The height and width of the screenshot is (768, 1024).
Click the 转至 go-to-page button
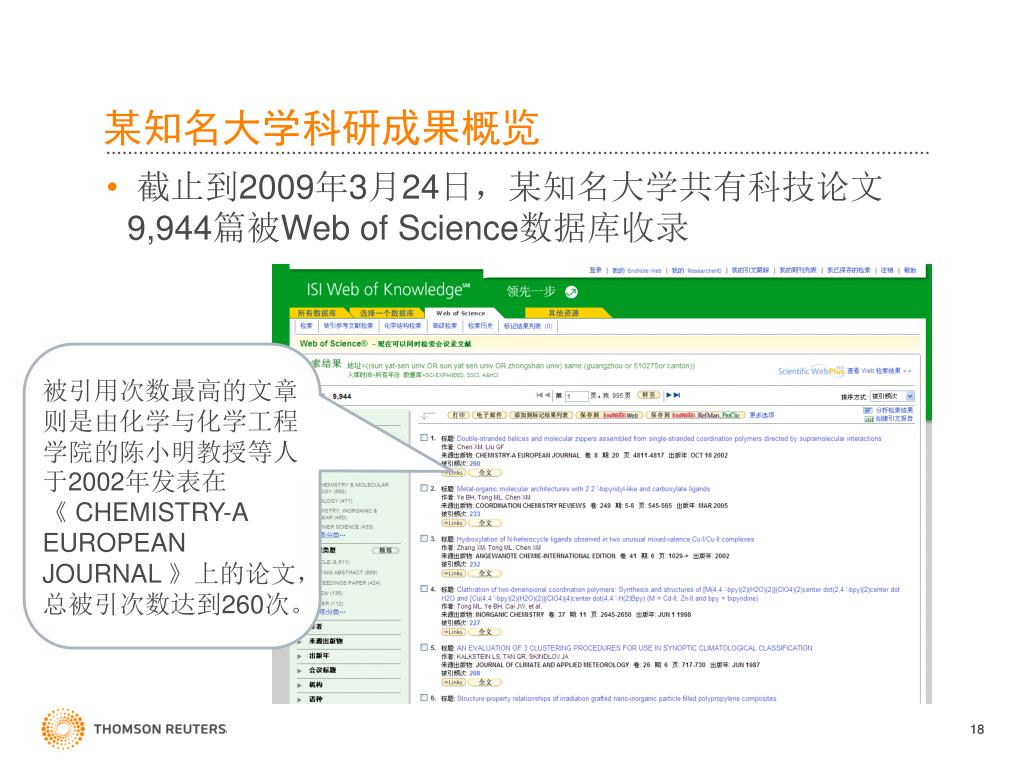(648, 395)
